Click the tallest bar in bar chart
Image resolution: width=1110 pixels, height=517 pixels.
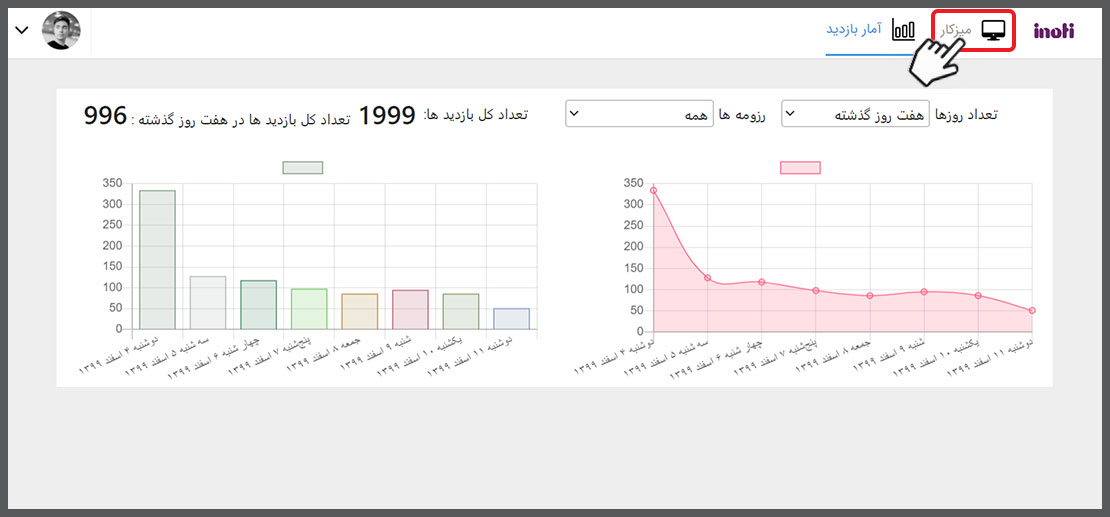click(x=157, y=260)
